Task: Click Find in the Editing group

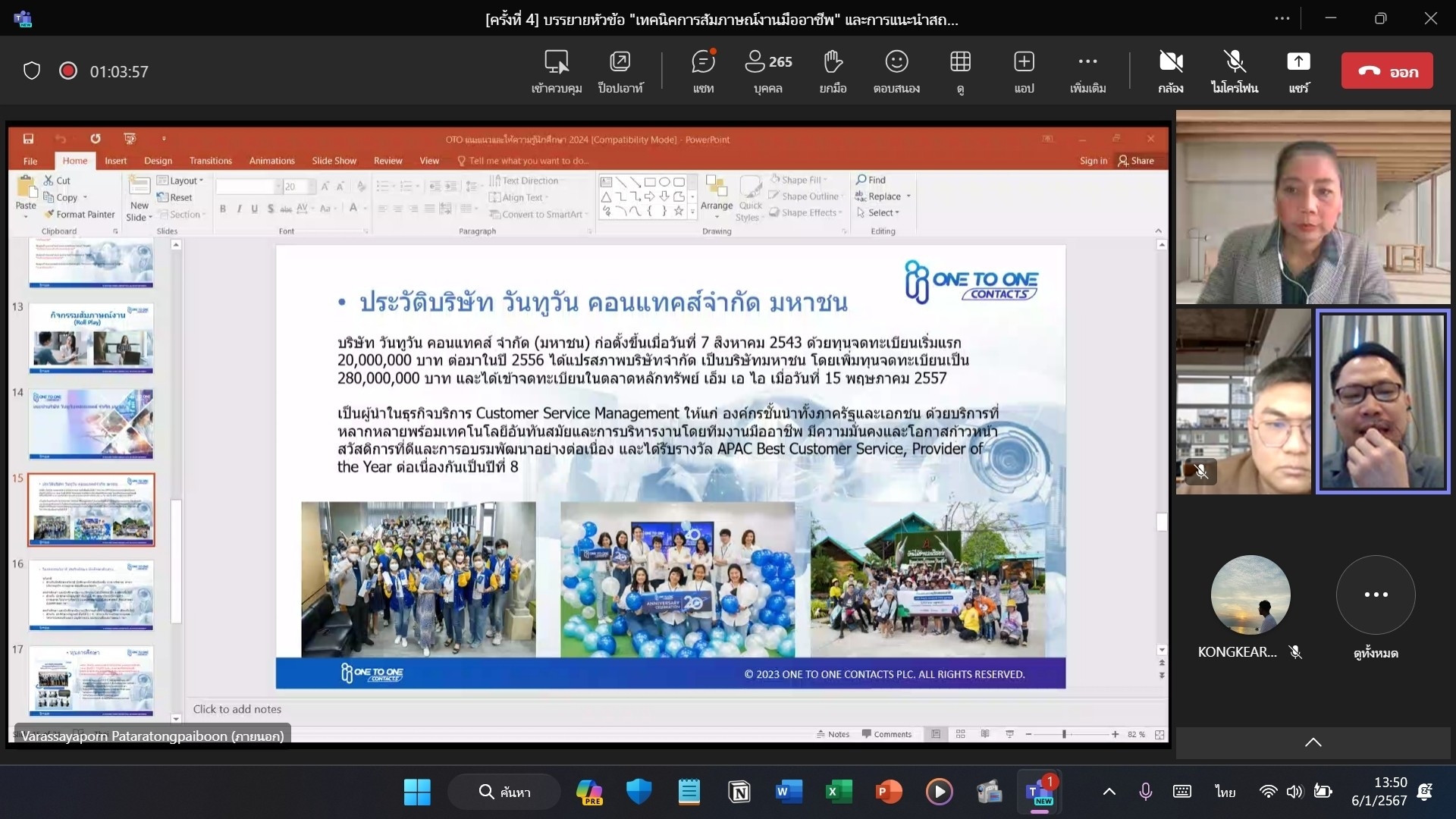Action: coord(871,180)
